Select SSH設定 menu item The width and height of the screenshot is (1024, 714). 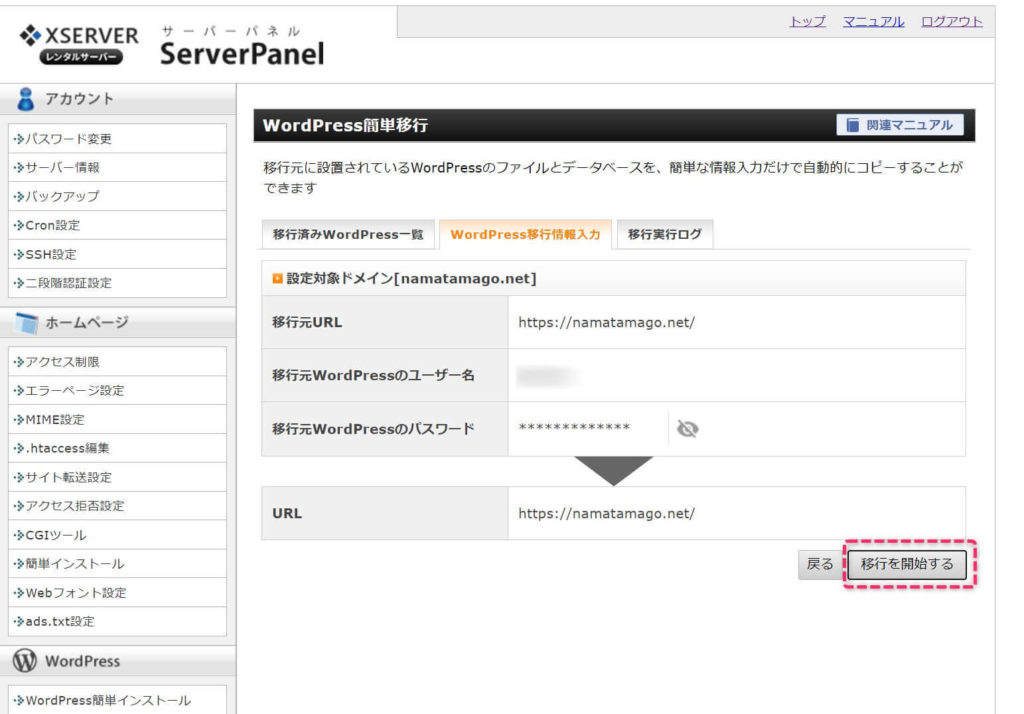tap(118, 254)
